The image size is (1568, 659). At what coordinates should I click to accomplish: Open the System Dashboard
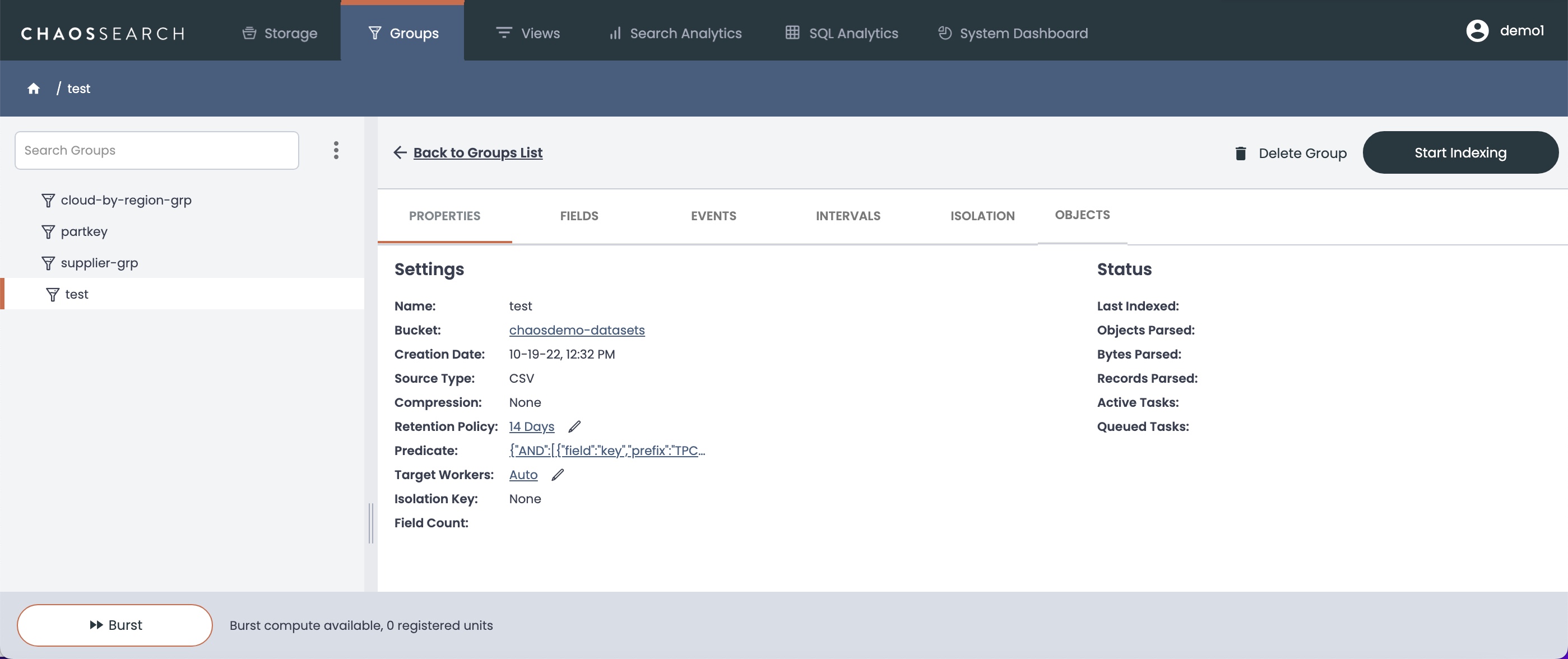(1013, 34)
